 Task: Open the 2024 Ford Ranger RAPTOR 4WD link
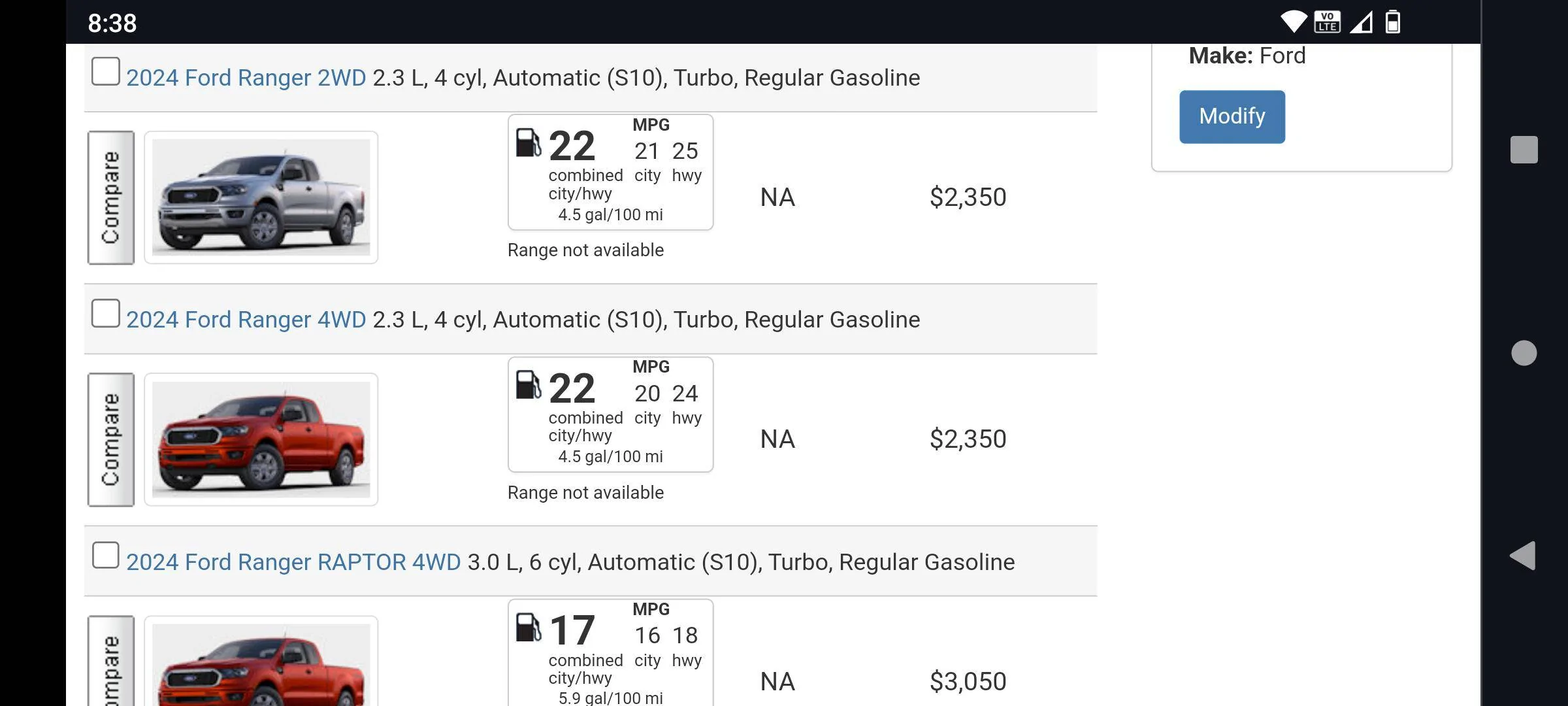[x=293, y=562]
